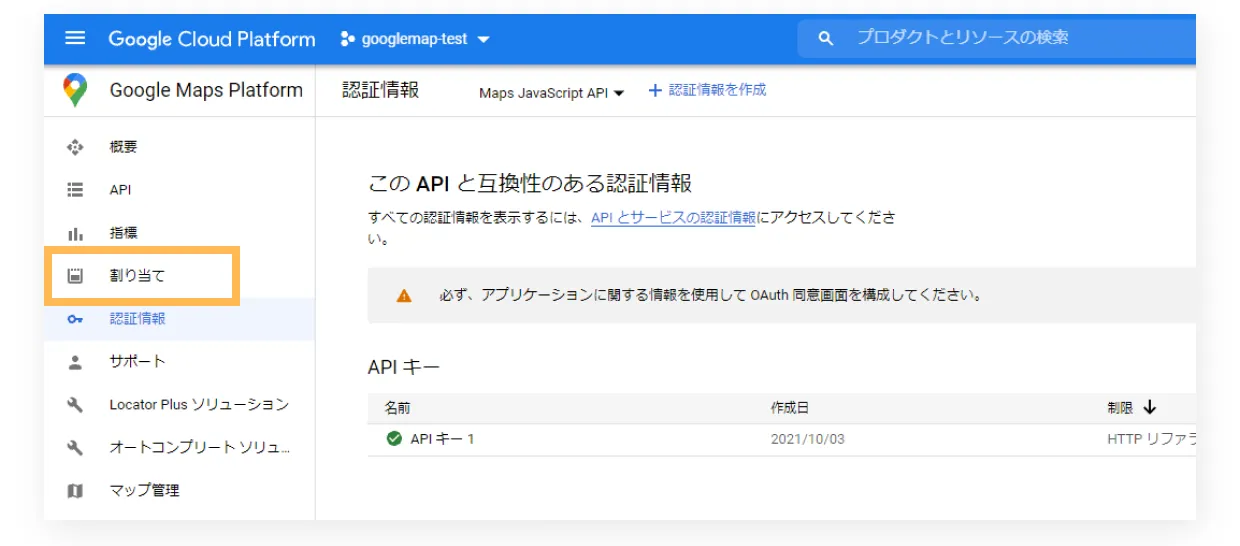Click the Locator Plus wrench icon
Image resolution: width=1240 pixels, height=546 pixels.
[75, 405]
